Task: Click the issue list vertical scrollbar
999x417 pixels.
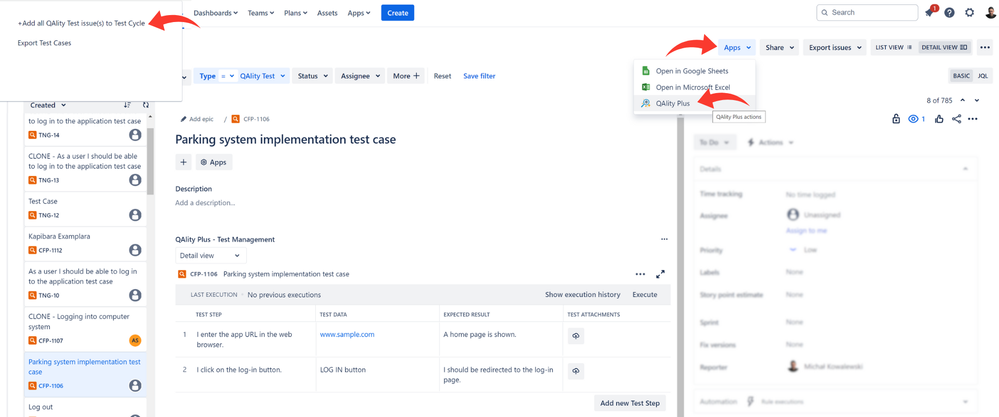Action: [150, 160]
